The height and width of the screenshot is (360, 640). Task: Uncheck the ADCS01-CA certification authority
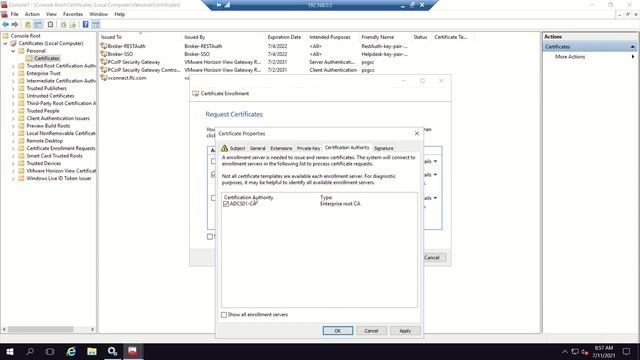pyautogui.click(x=226, y=204)
